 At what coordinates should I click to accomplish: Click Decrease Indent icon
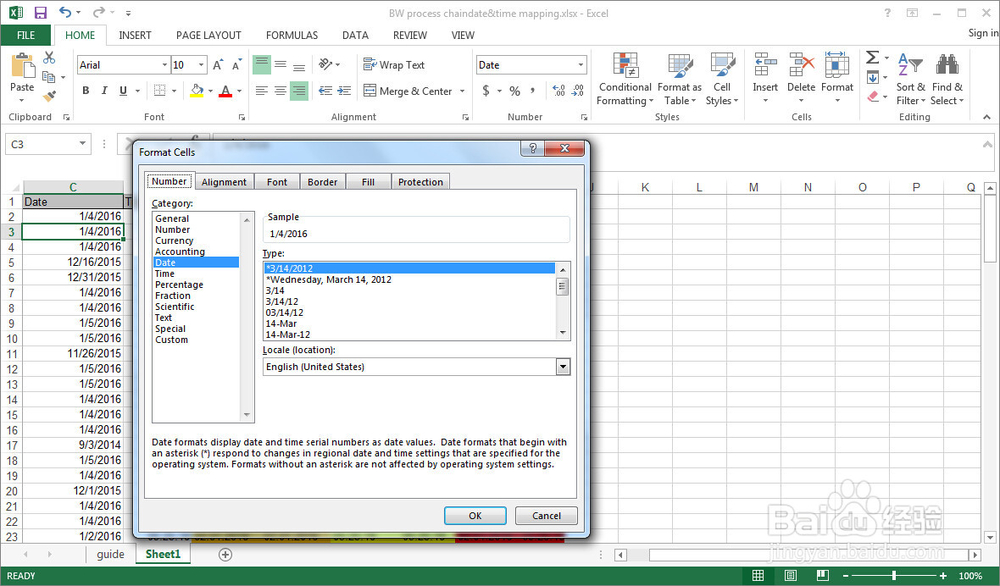coord(325,91)
